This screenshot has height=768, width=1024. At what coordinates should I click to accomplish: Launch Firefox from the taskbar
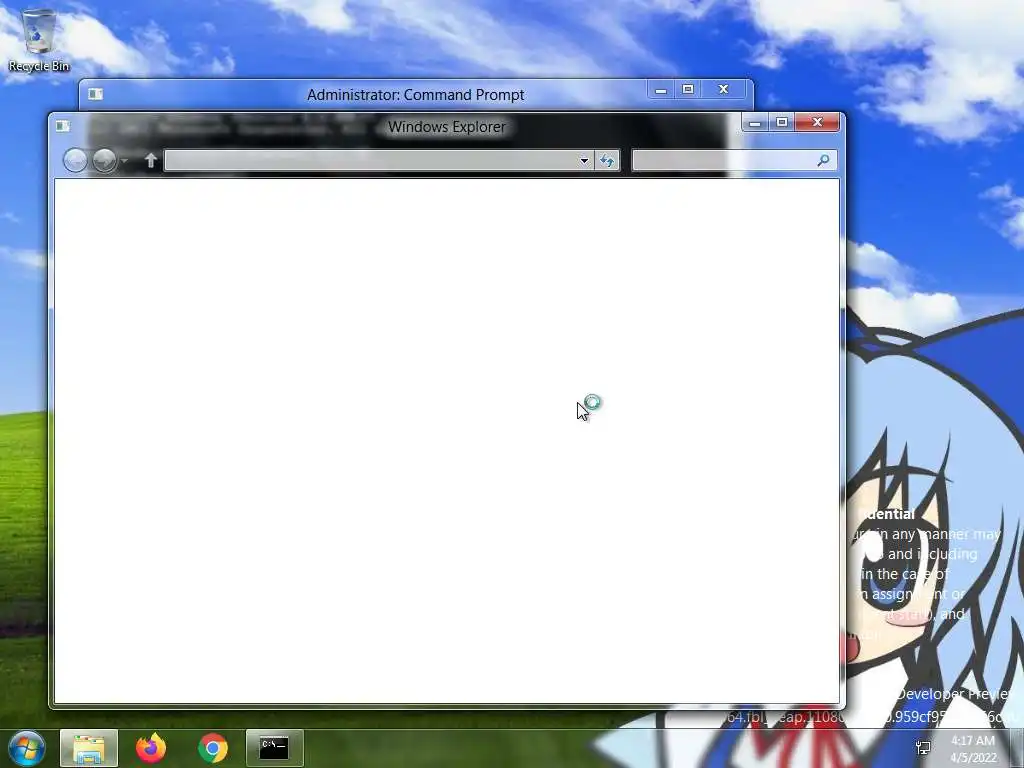click(151, 748)
